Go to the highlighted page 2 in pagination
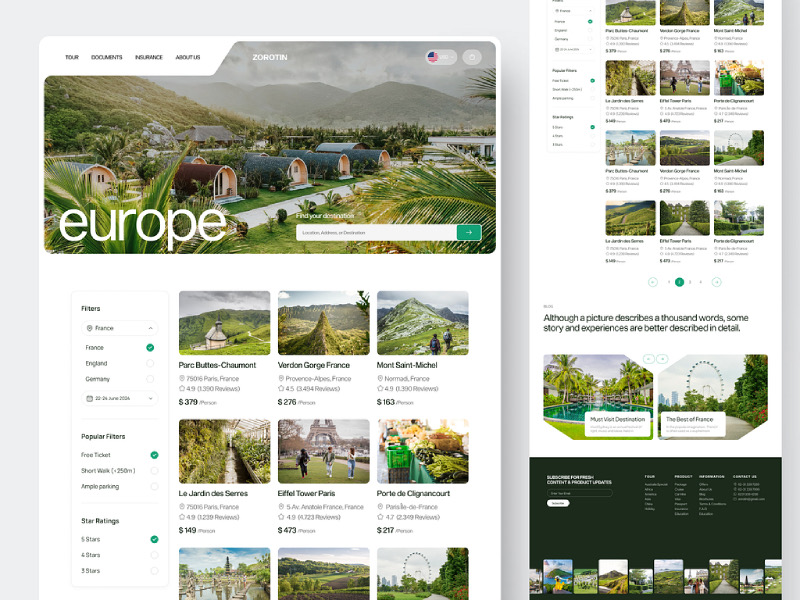 point(679,282)
